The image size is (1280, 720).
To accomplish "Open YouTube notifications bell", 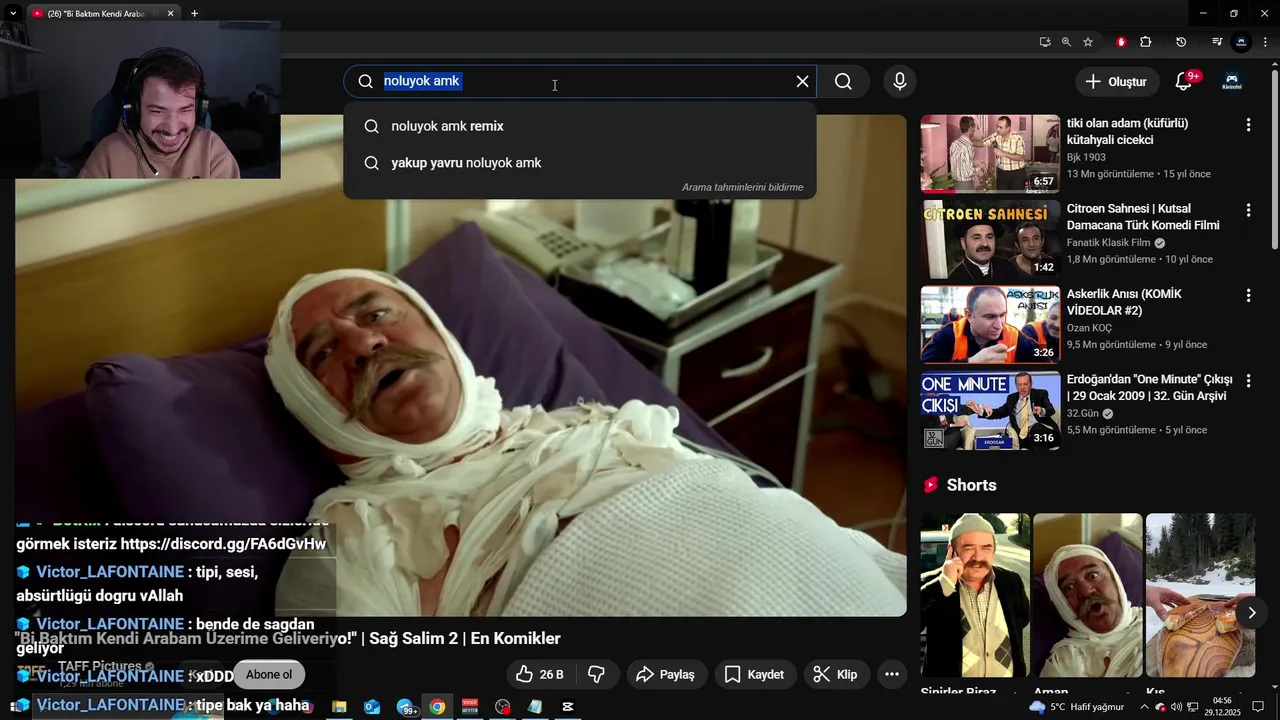I will (1184, 82).
